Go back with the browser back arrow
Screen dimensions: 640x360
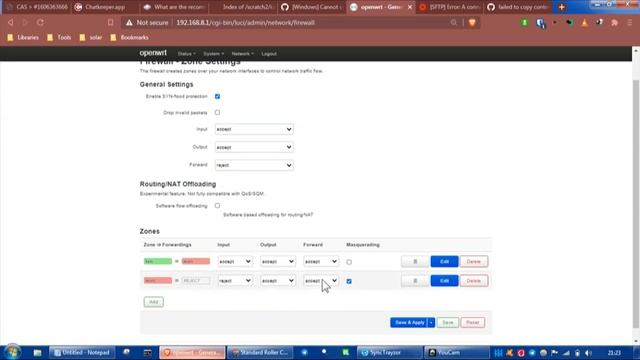point(11,22)
